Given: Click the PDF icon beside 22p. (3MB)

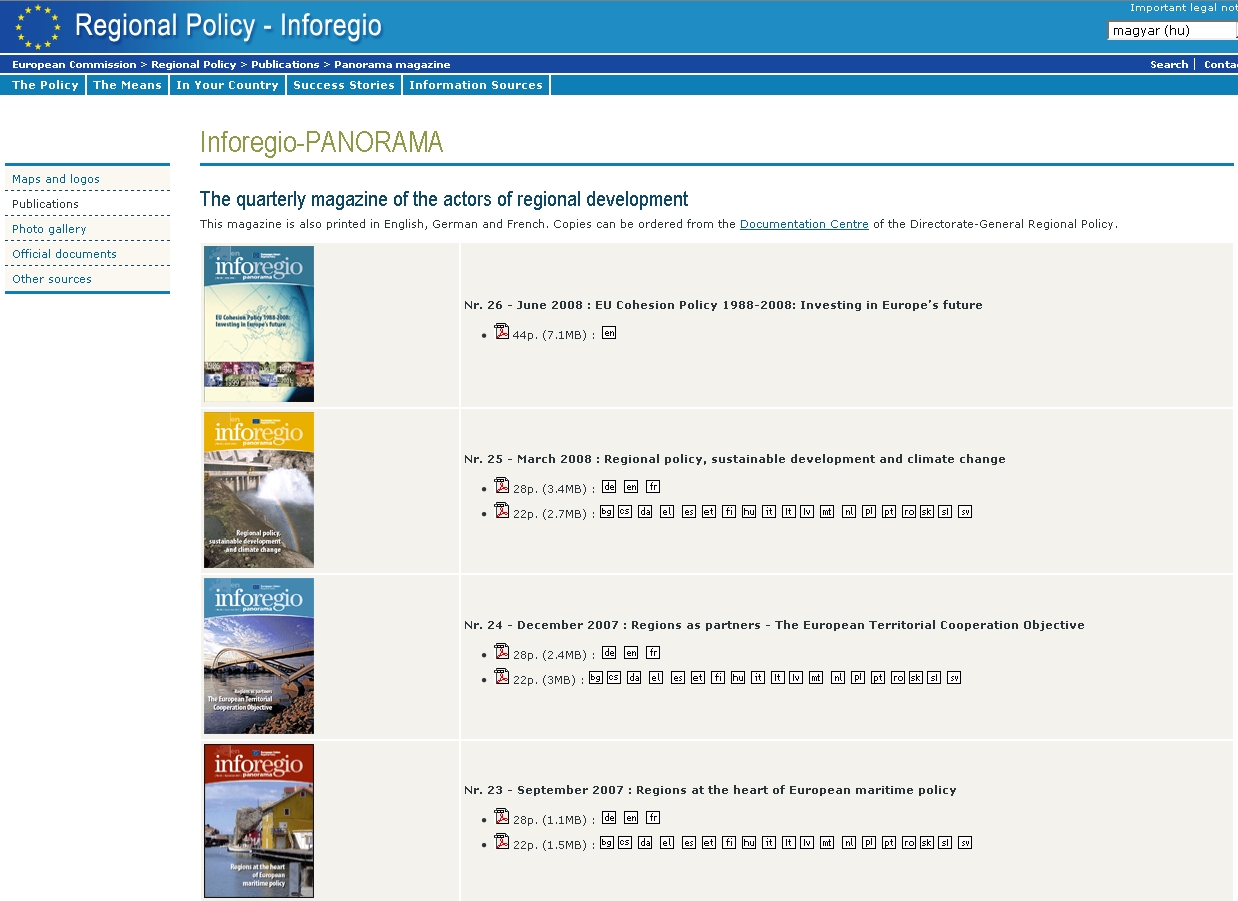Looking at the screenshot, I should coord(502,677).
